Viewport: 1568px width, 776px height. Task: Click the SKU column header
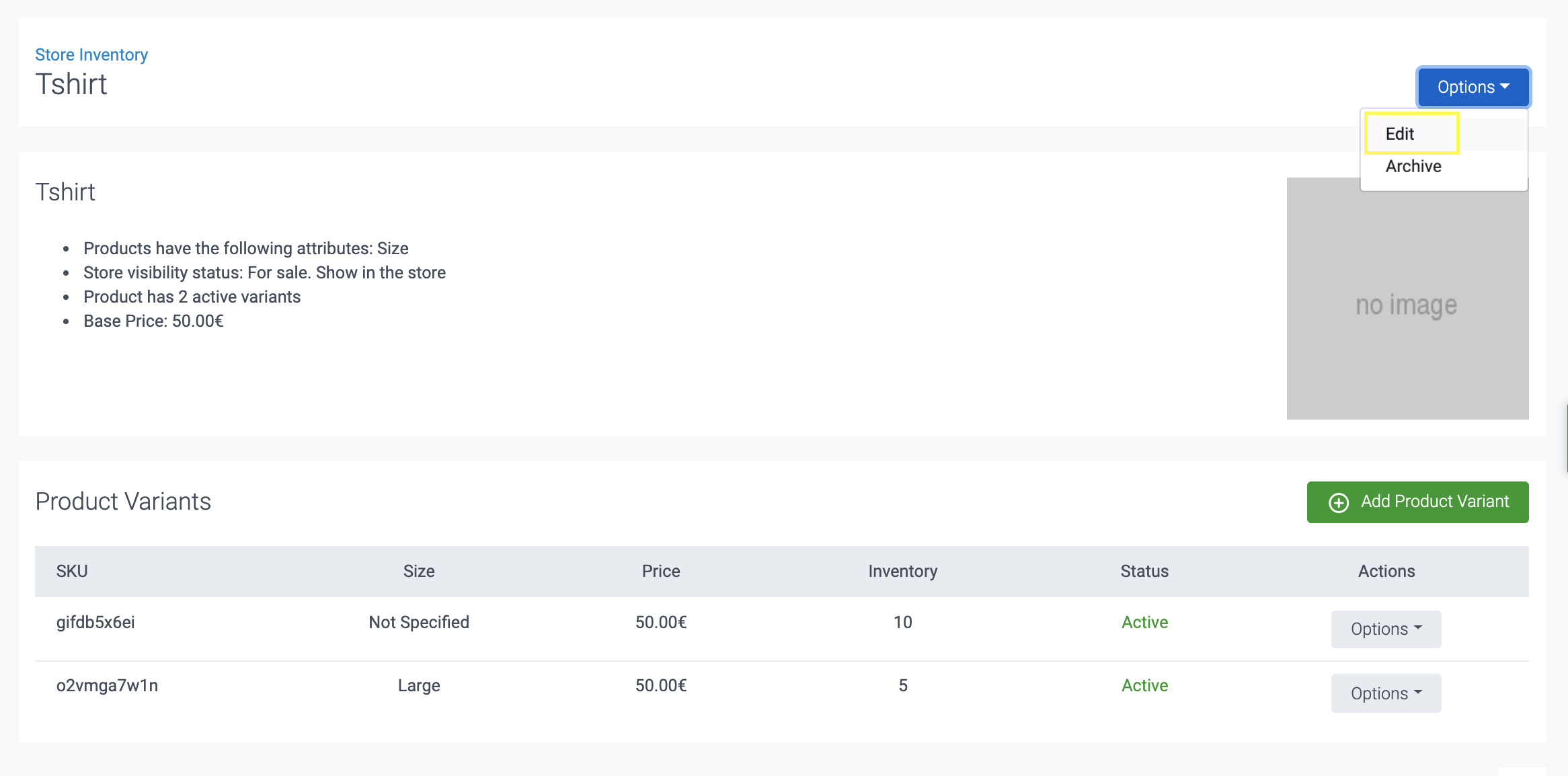72,571
